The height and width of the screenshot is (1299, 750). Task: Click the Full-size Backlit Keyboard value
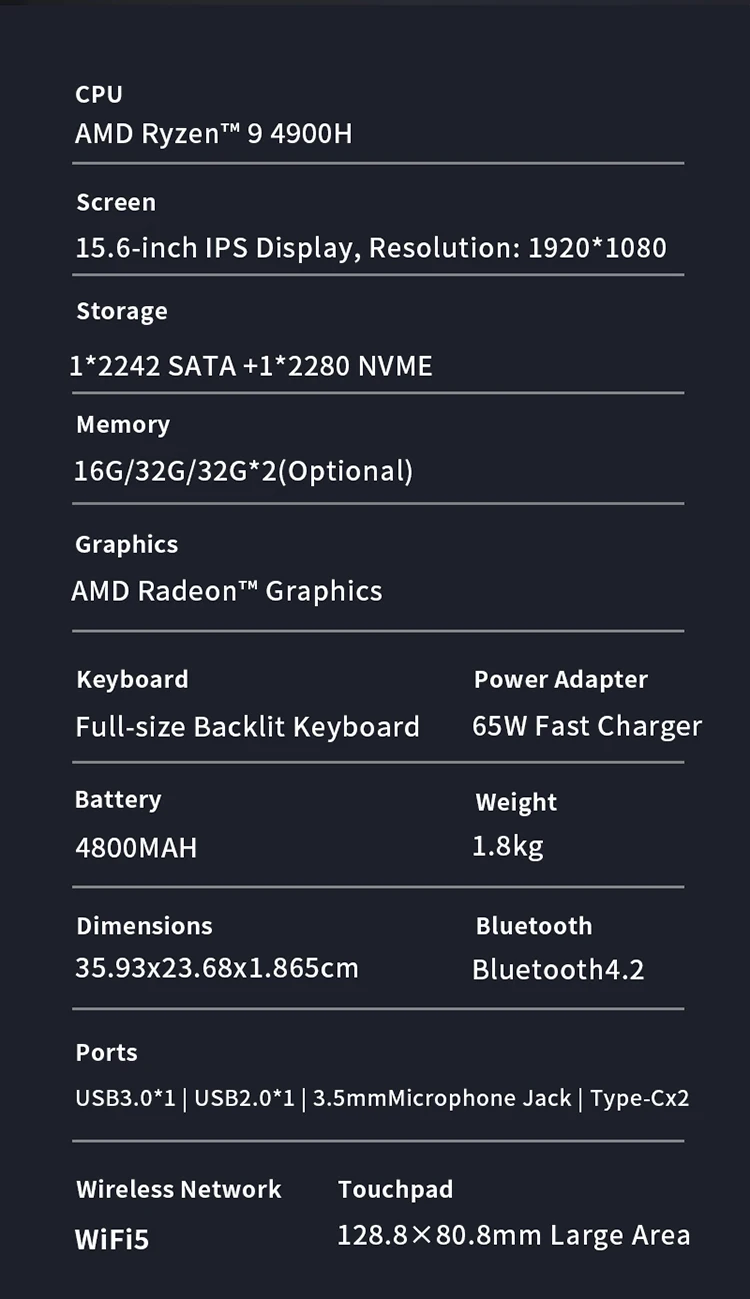click(x=247, y=726)
